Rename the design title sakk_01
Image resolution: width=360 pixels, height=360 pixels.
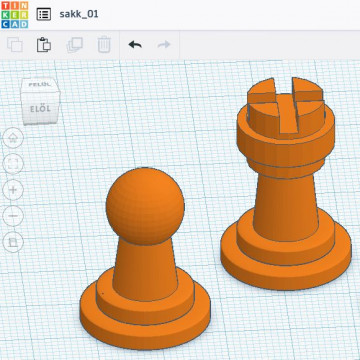tap(79, 14)
